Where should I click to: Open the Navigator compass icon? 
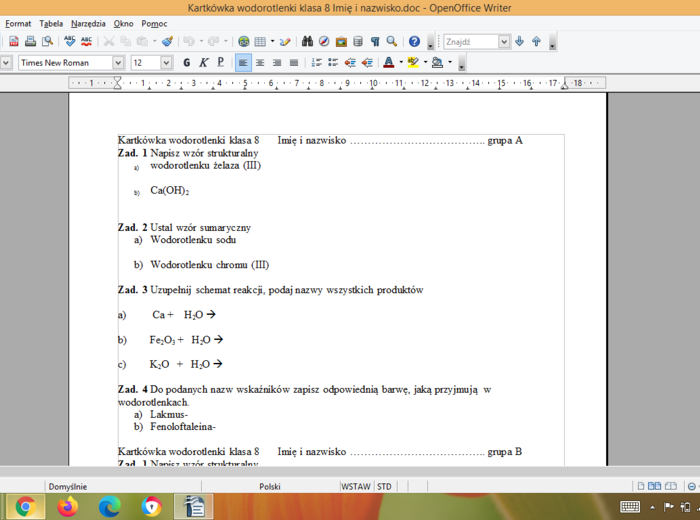pos(325,42)
